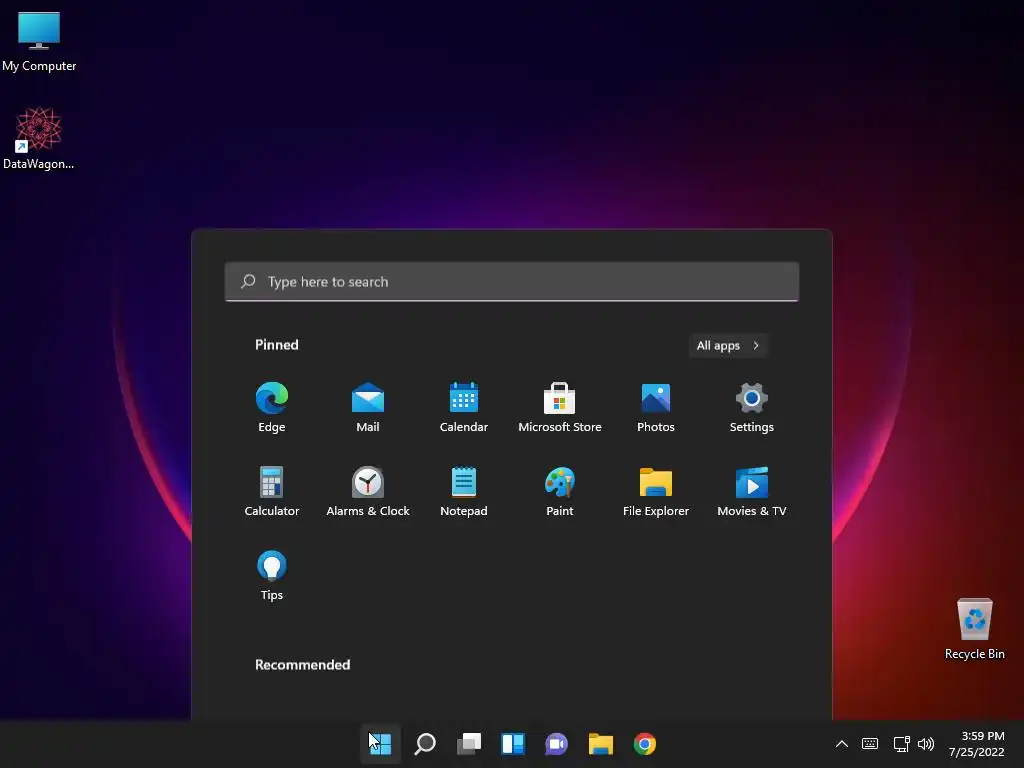Launch Movies & TV
The height and width of the screenshot is (768, 1024).
coord(752,492)
